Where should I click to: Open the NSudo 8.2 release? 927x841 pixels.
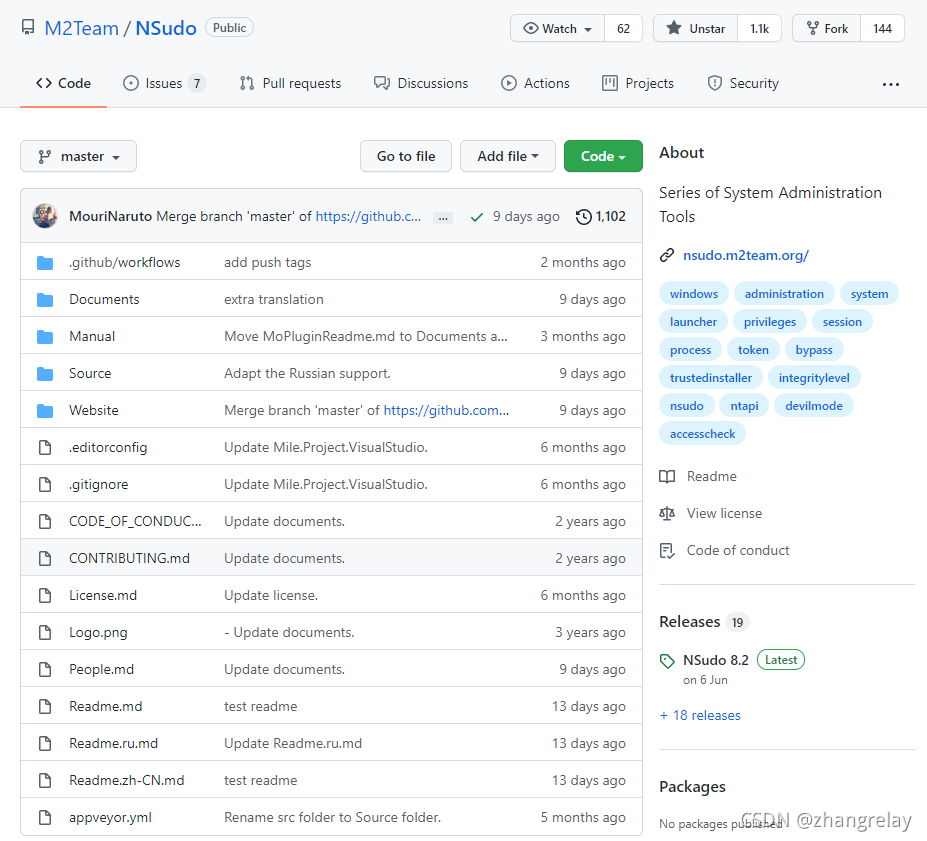716,660
